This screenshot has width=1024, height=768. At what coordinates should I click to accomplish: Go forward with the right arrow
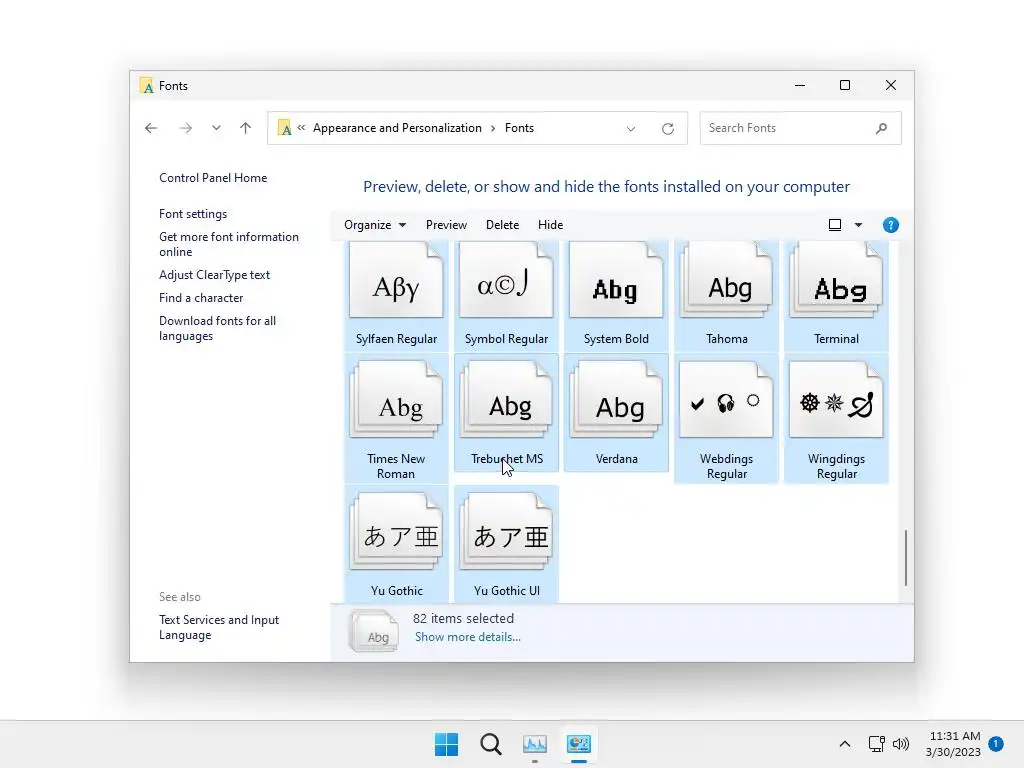pyautogui.click(x=185, y=128)
